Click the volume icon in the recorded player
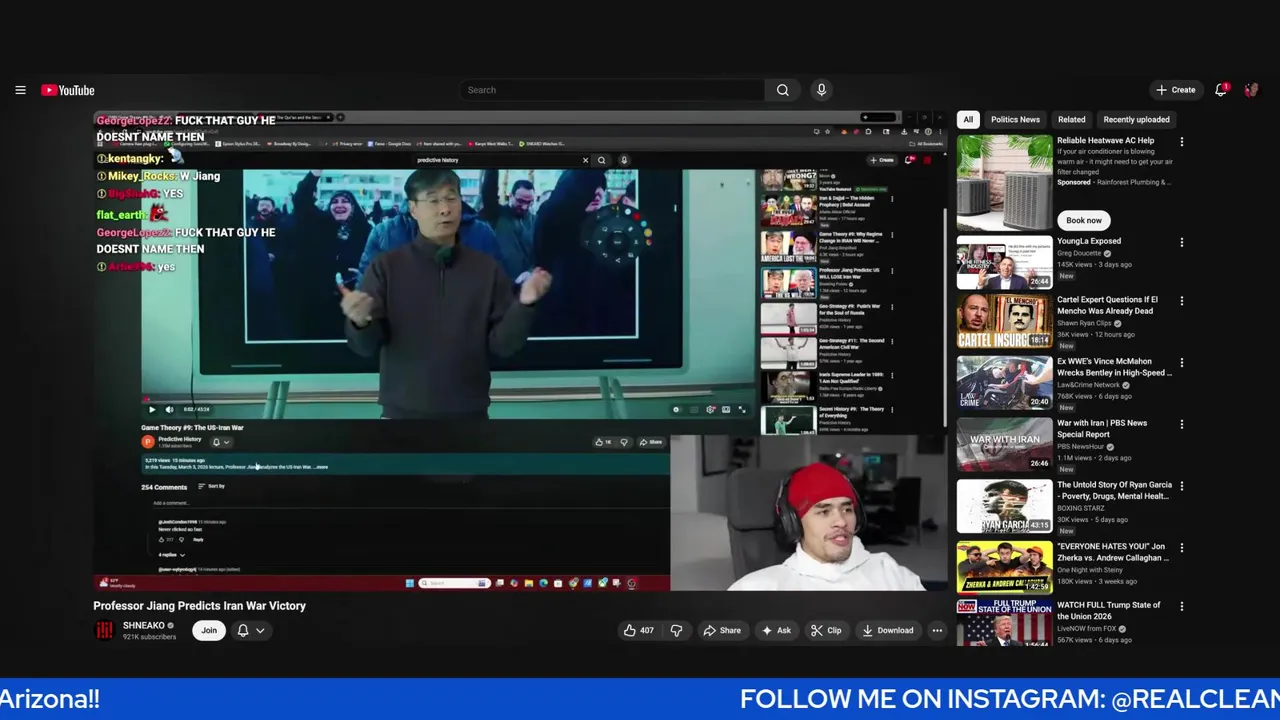The height and width of the screenshot is (720, 1280). tap(169, 409)
